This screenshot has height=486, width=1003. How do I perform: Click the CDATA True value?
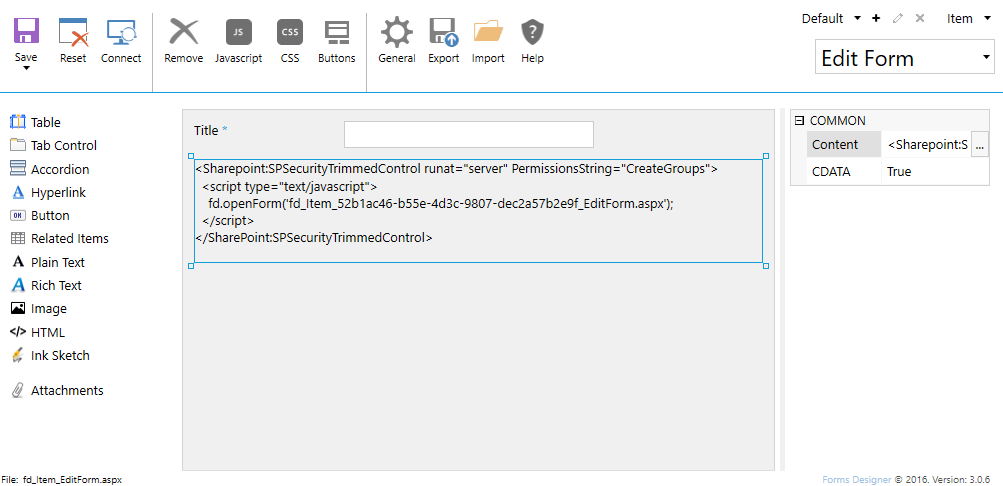point(899,171)
